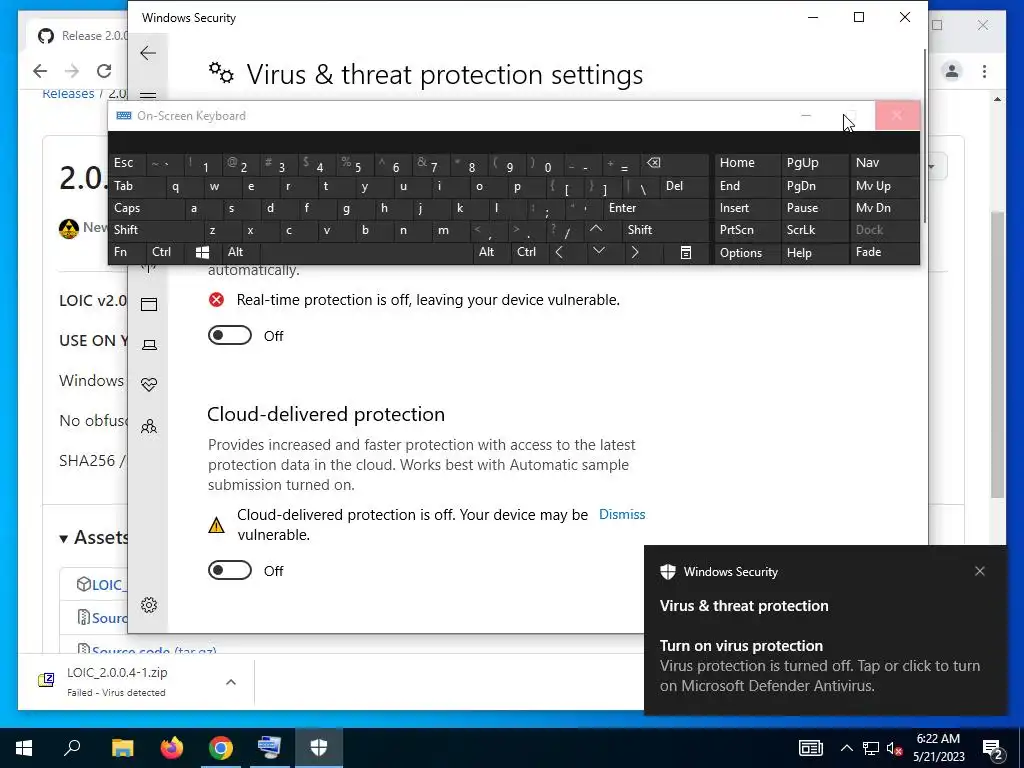The width and height of the screenshot is (1024, 768).
Task: Open Chrome profile avatar icon
Action: click(x=952, y=71)
